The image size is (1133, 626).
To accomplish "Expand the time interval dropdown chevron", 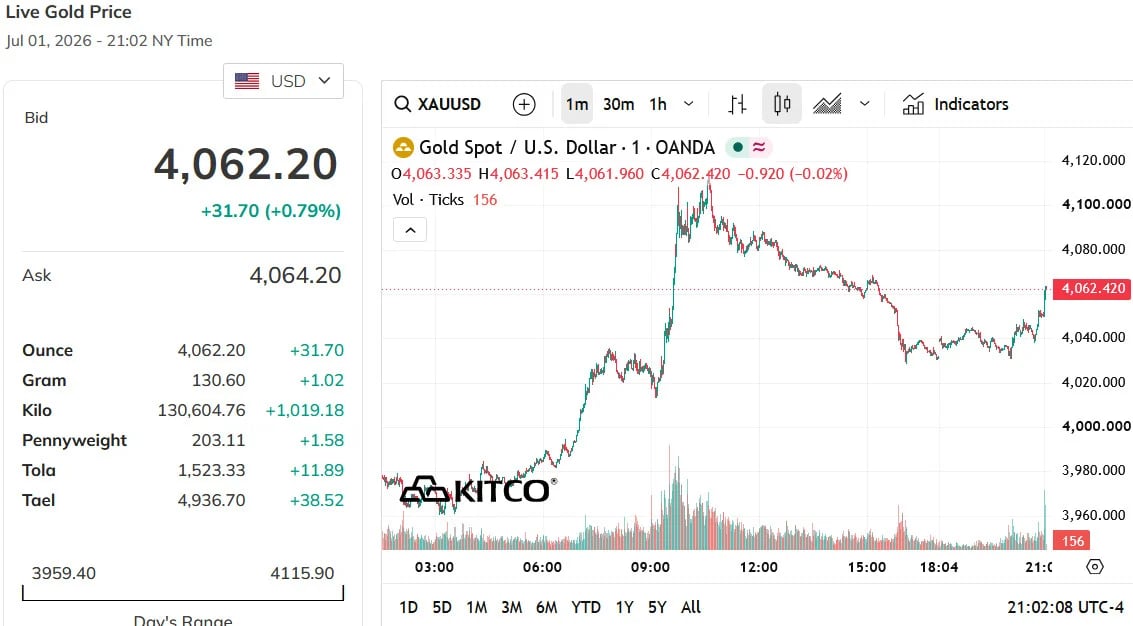I will (x=689, y=104).
